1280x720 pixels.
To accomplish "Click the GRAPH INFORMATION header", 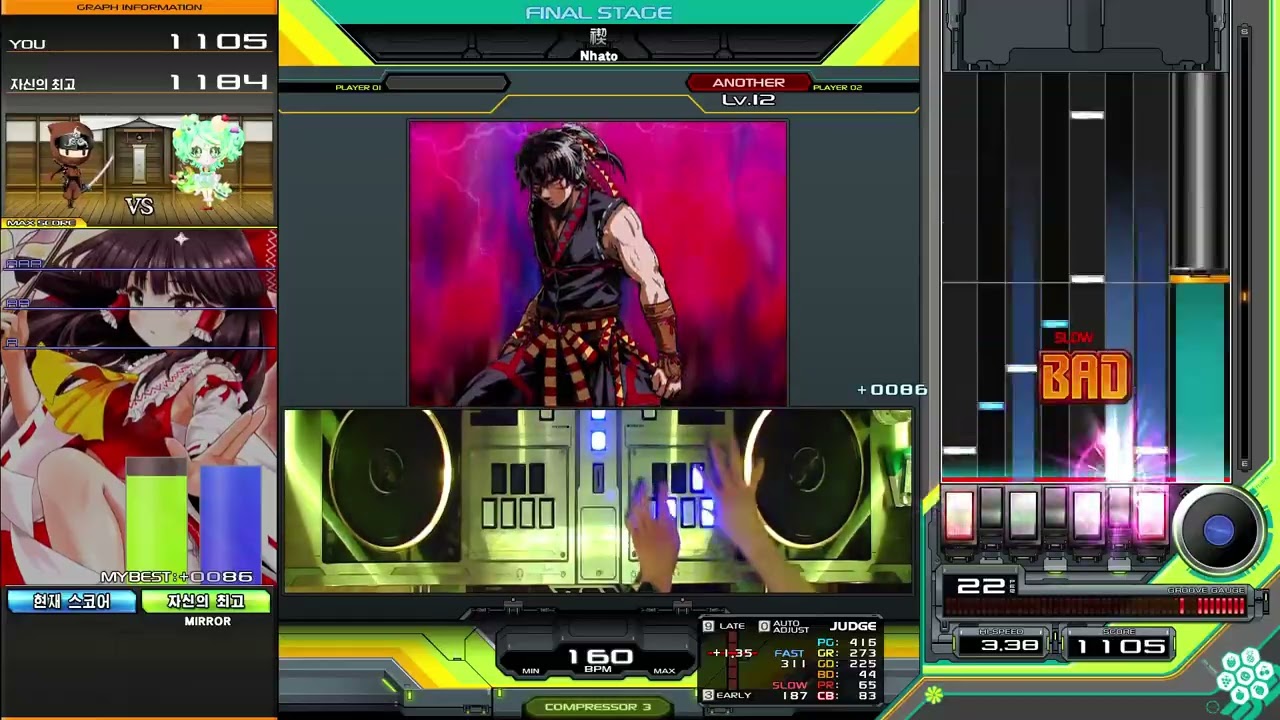I will (139, 7).
